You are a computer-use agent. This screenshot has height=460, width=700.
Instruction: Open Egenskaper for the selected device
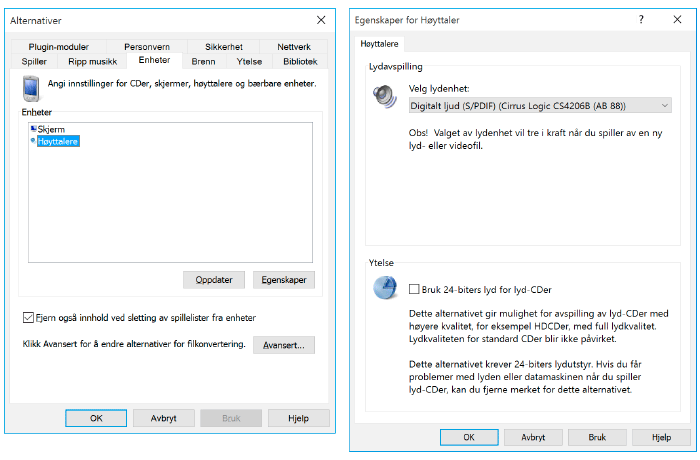pyautogui.click(x=285, y=279)
